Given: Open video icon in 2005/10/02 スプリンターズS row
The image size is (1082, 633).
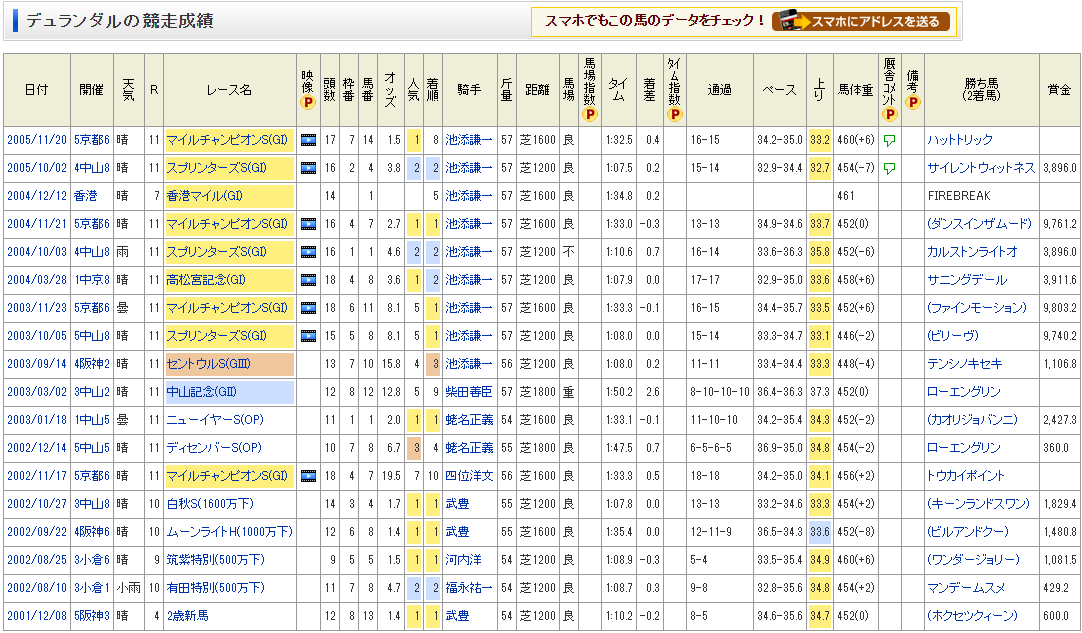Looking at the screenshot, I should [x=308, y=168].
